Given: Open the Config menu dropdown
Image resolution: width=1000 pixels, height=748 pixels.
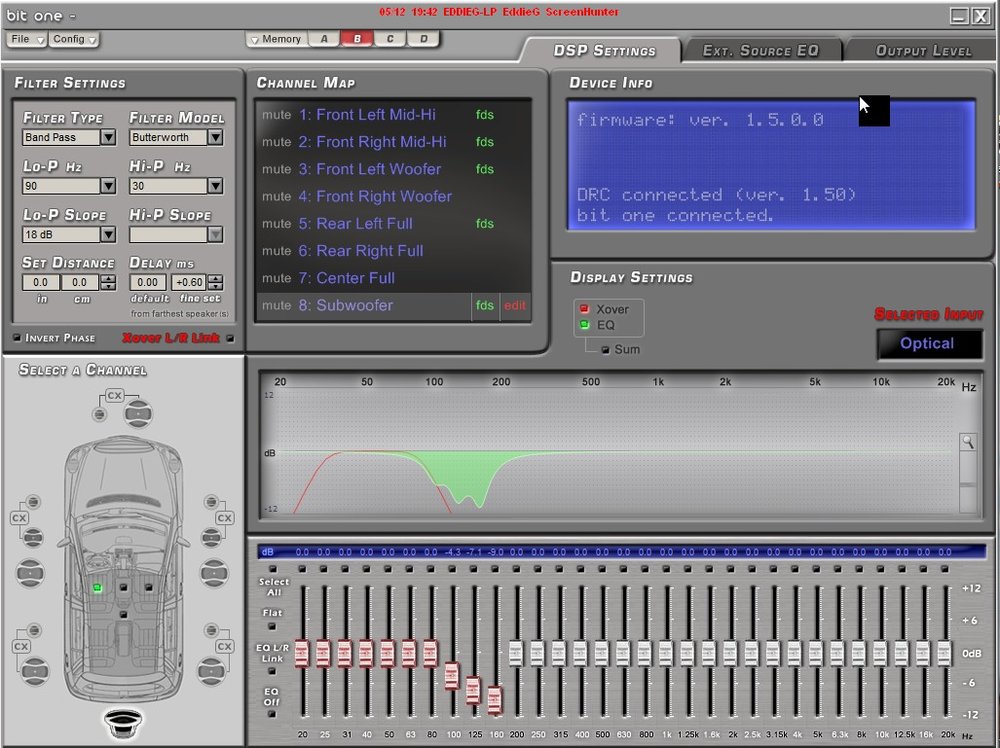Looking at the screenshot, I should coord(74,40).
